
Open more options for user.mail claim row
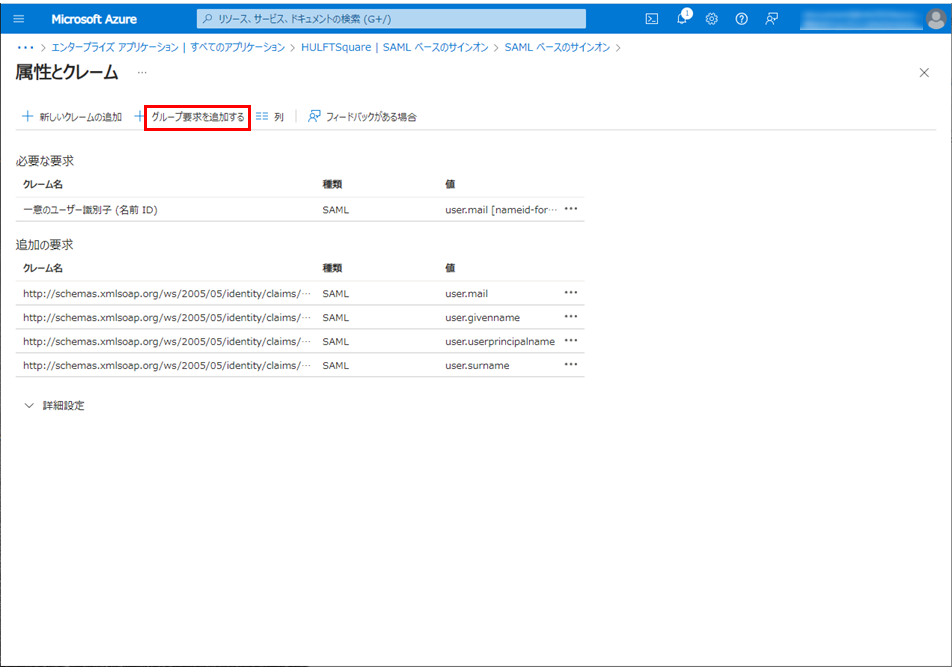pos(571,293)
